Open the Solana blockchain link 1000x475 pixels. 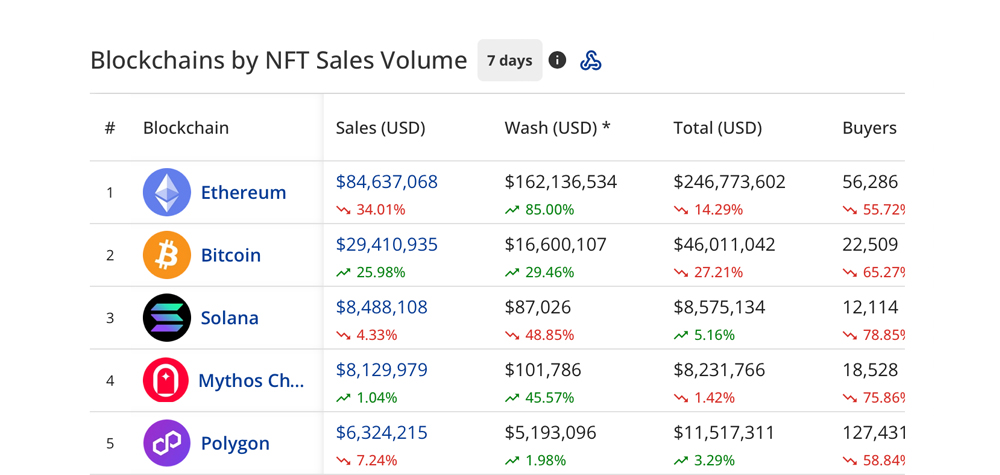pyautogui.click(x=230, y=318)
